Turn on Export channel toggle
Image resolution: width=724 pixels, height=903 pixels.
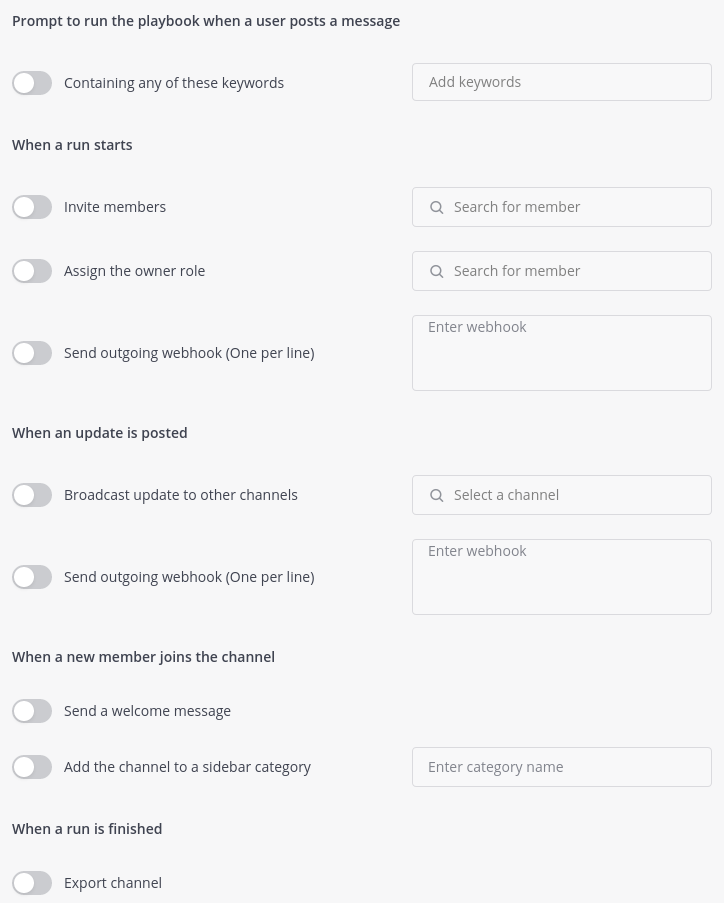click(32, 883)
